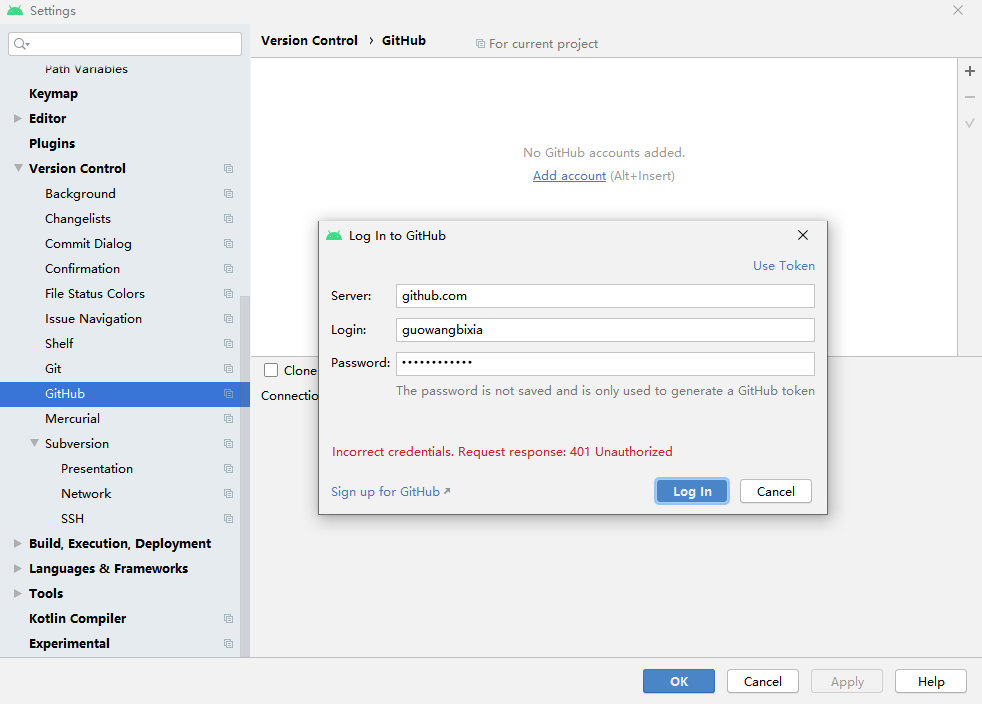Expand Languages & Frameworks section

18,569
